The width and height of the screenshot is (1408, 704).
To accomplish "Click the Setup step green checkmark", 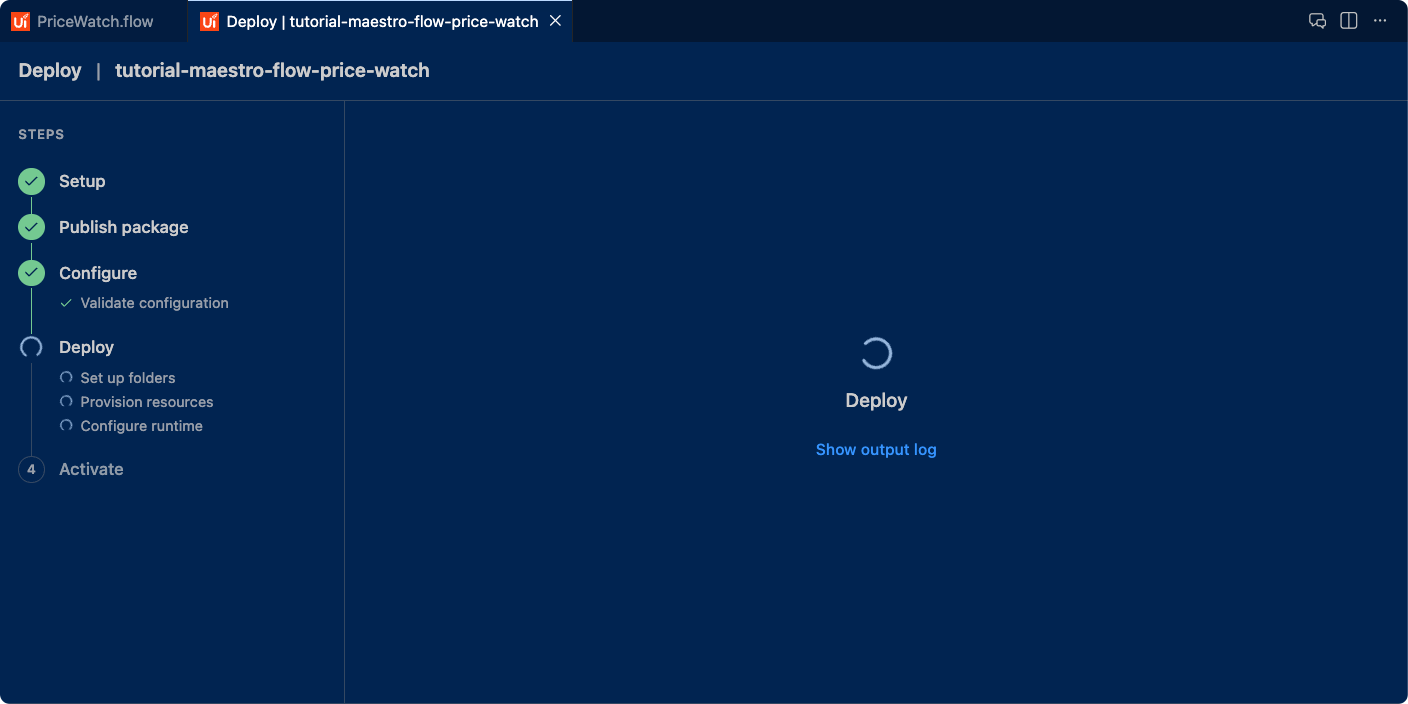I will [x=31, y=181].
